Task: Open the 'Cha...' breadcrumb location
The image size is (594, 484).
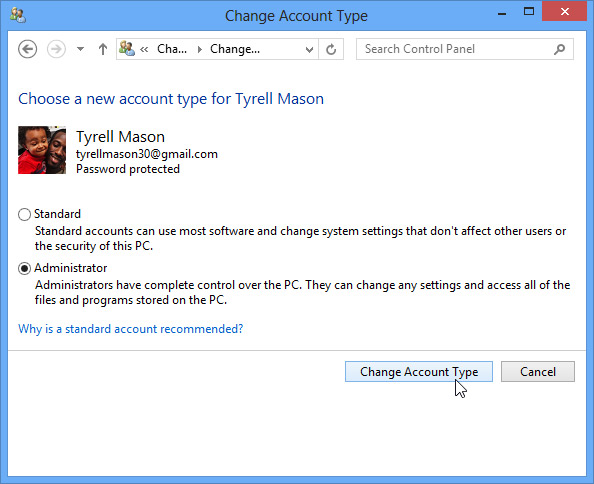Action: (172, 49)
